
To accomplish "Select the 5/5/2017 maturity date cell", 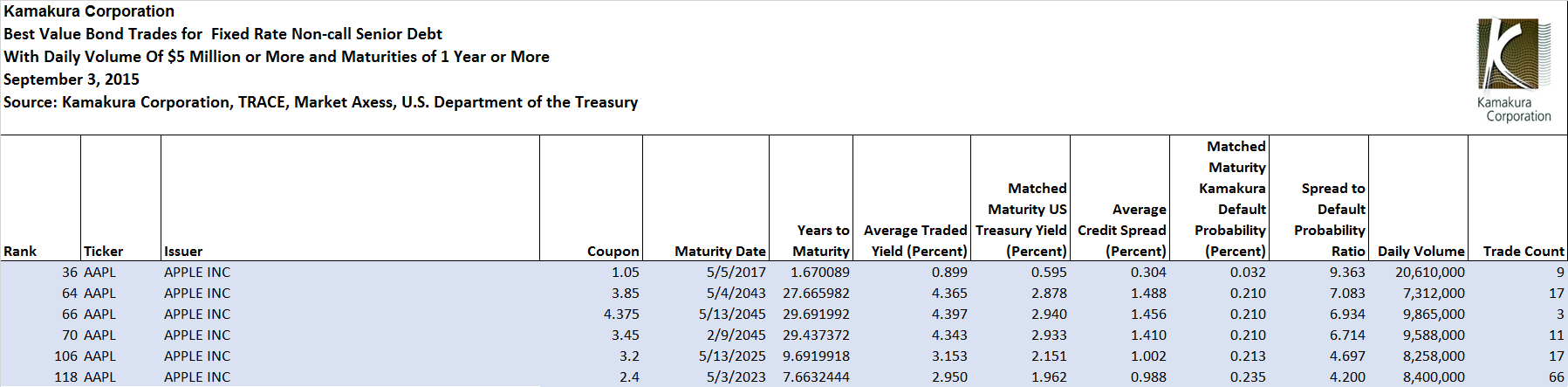I will 736,273.
